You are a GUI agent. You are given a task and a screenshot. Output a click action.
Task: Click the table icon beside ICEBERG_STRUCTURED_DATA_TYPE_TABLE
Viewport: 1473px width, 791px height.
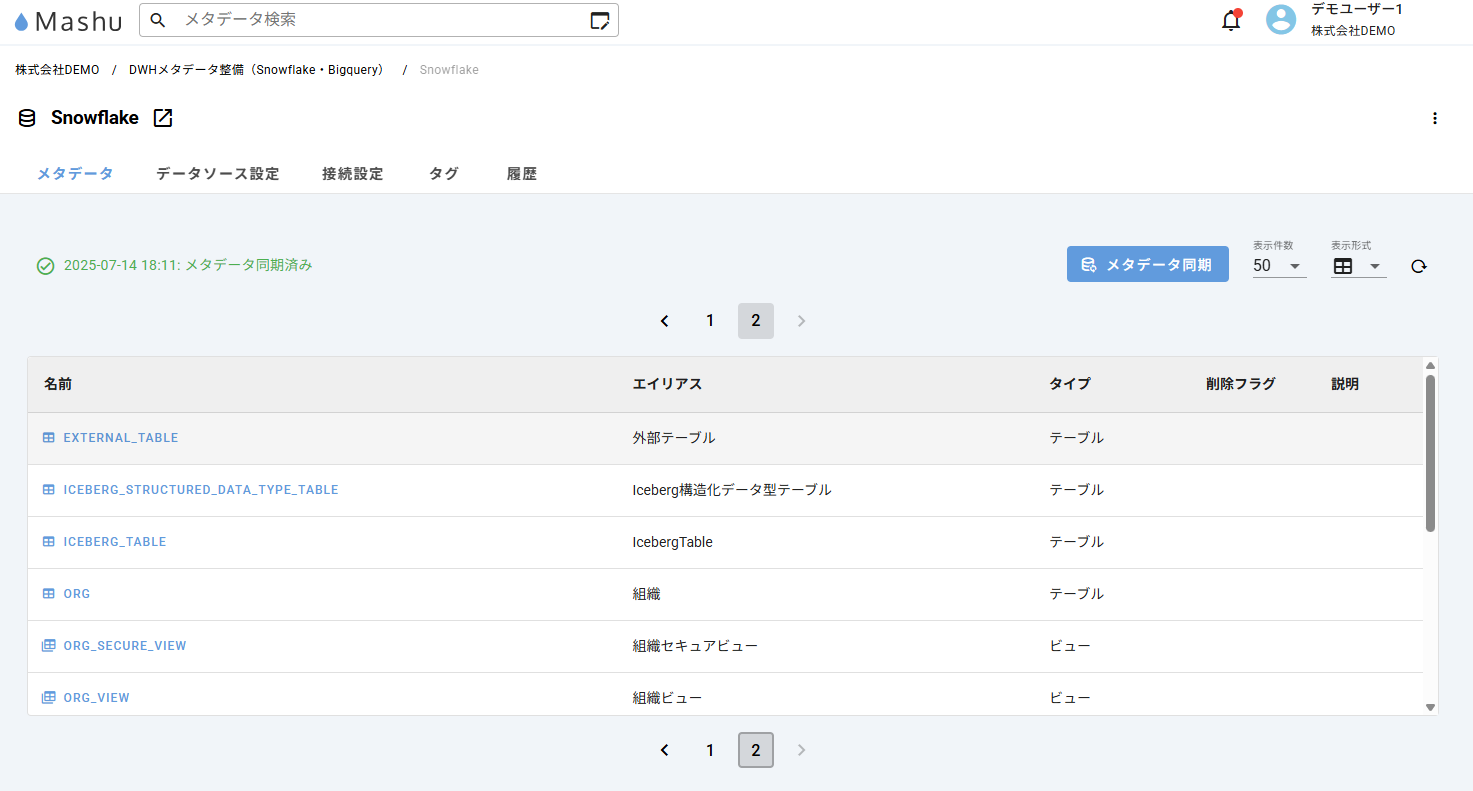[x=48, y=490]
